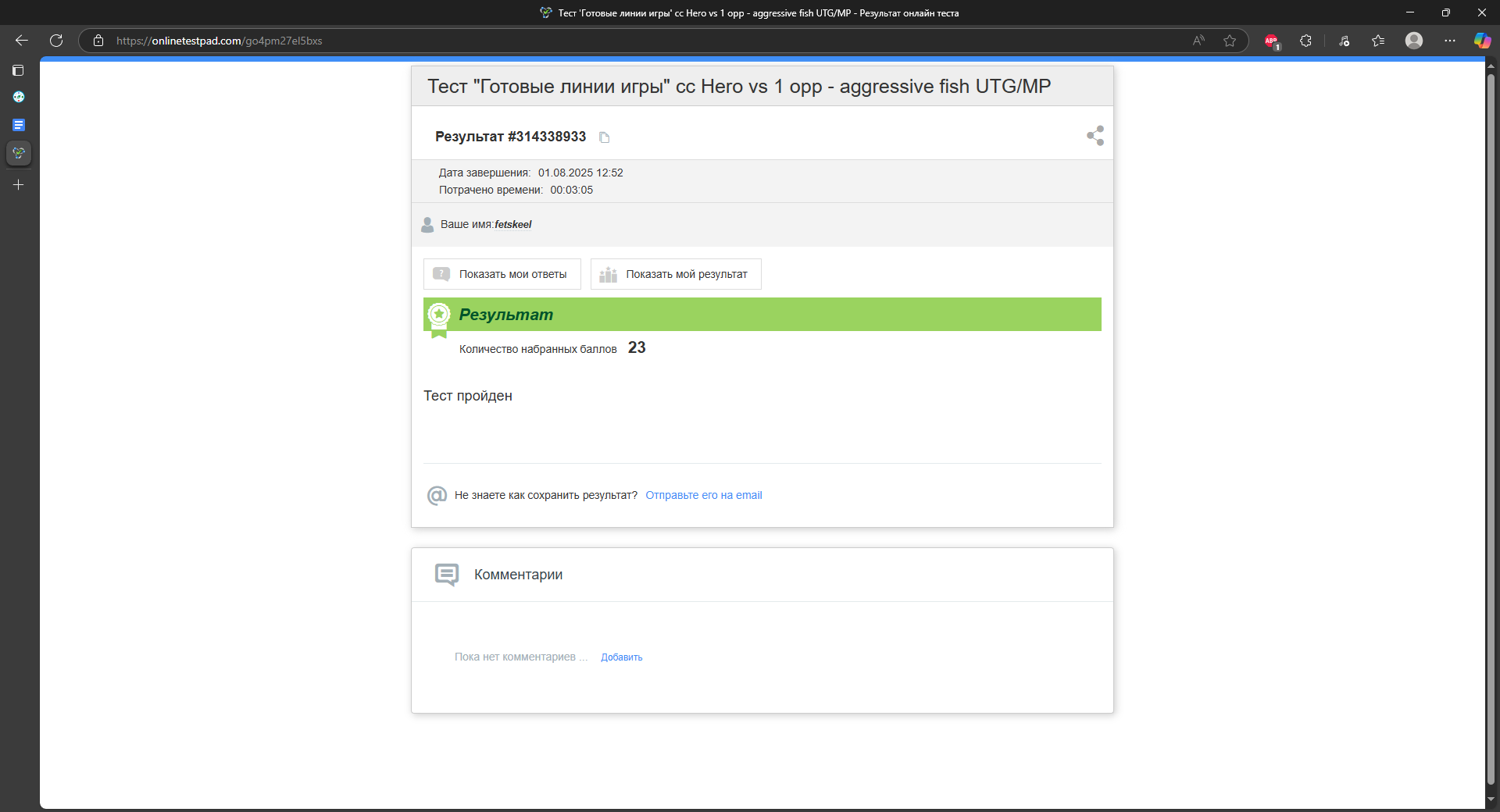Click the 'Добавить' comment link
1500x812 pixels.
point(622,657)
